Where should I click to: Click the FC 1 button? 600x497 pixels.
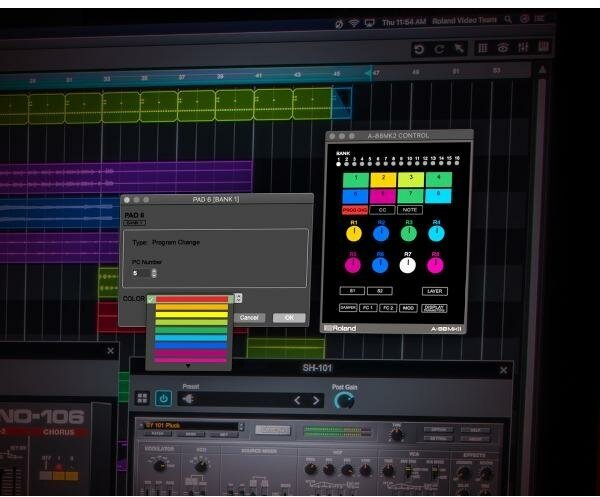[368, 308]
